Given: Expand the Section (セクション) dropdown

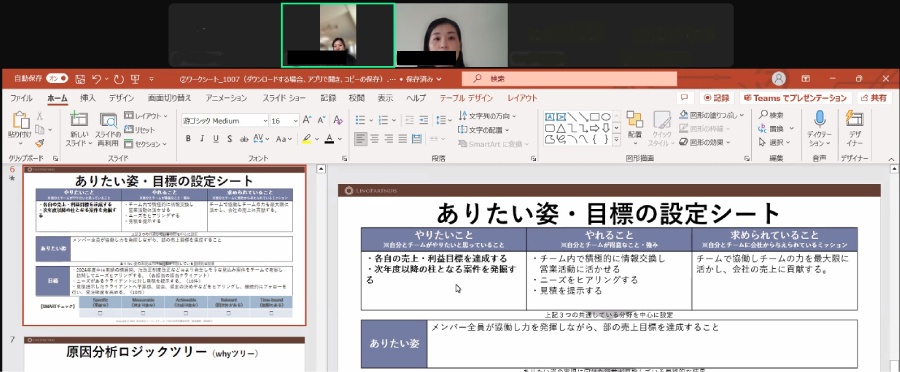Looking at the screenshot, I should tap(146, 144).
